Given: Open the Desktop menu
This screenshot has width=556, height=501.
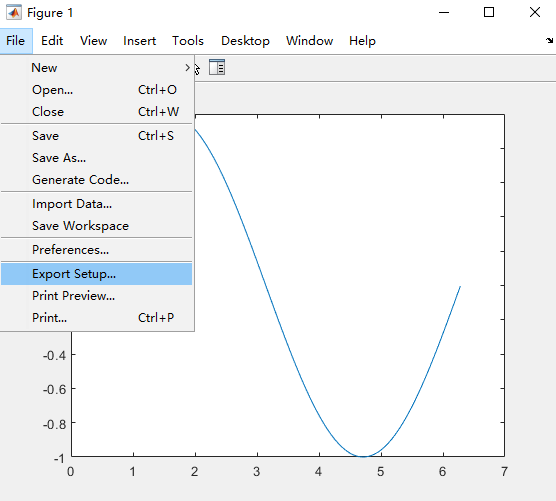Looking at the screenshot, I should point(245,41).
